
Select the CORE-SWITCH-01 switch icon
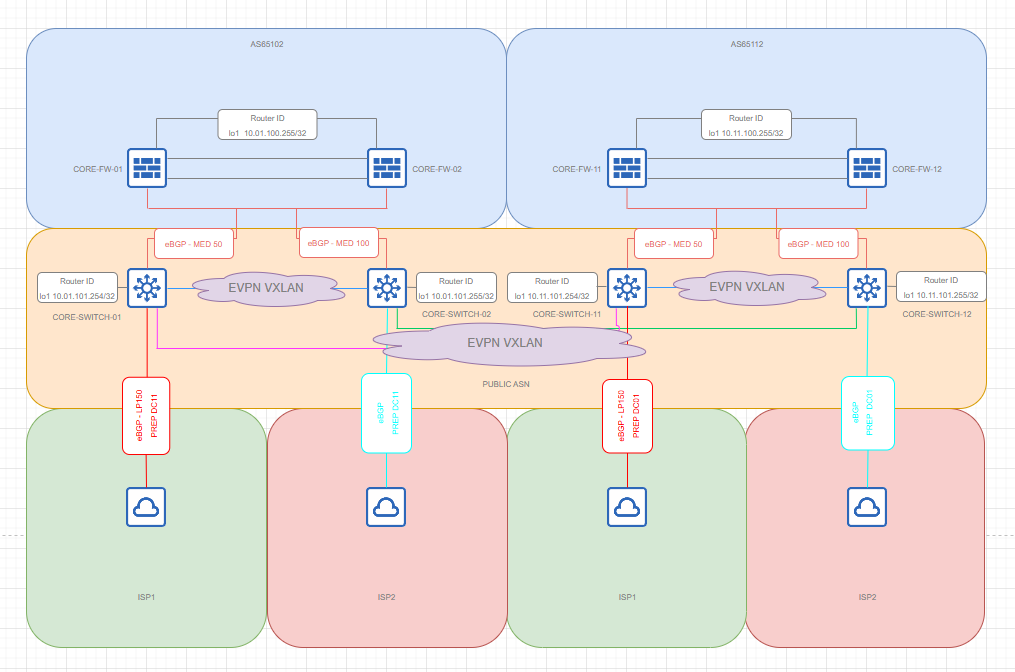tap(147, 289)
